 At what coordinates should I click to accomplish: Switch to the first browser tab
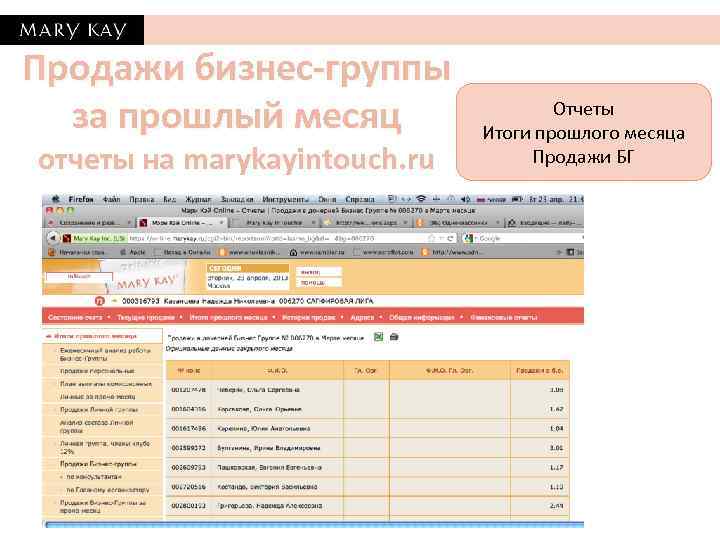89,223
